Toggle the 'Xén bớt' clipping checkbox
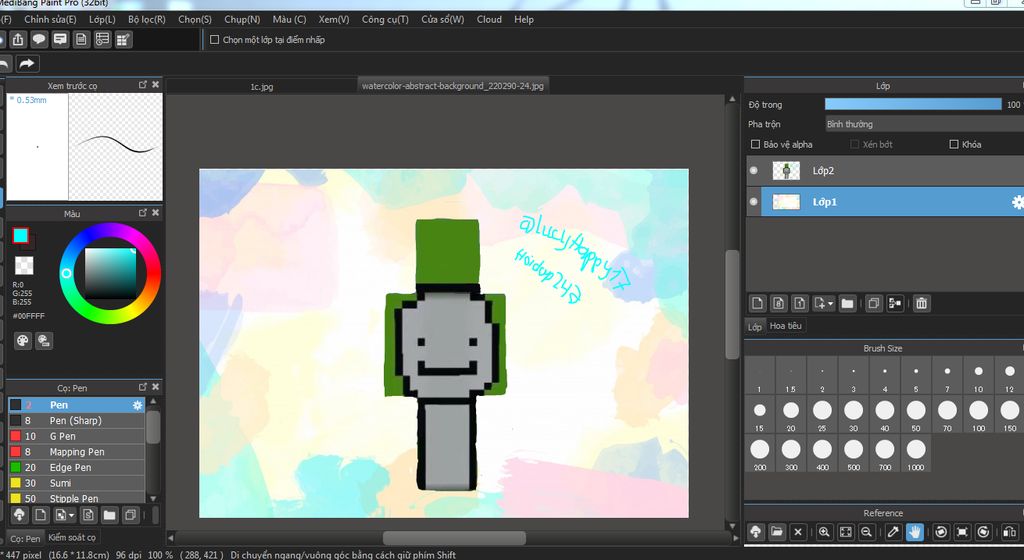The height and width of the screenshot is (560, 1024). coord(855,144)
